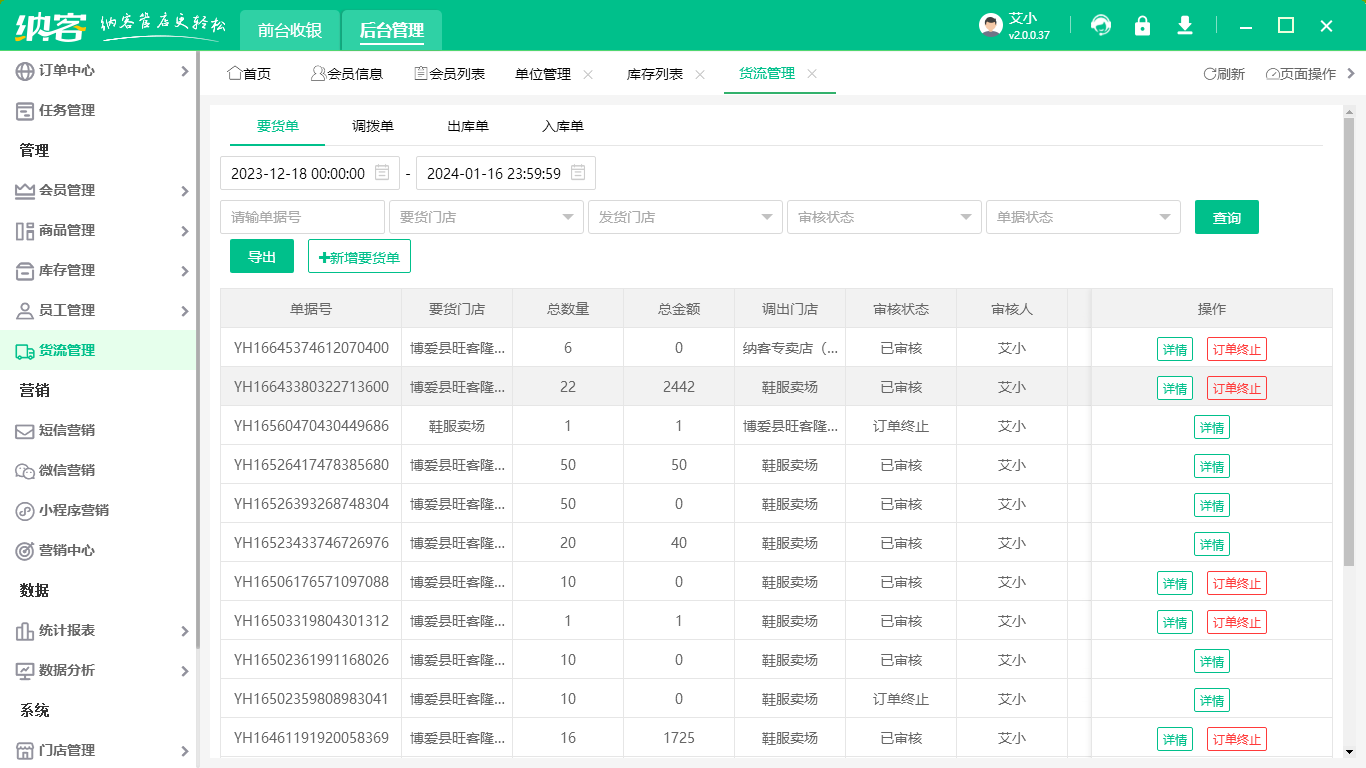
Task: Select the 出库单 sub-tab
Action: [x=468, y=126]
